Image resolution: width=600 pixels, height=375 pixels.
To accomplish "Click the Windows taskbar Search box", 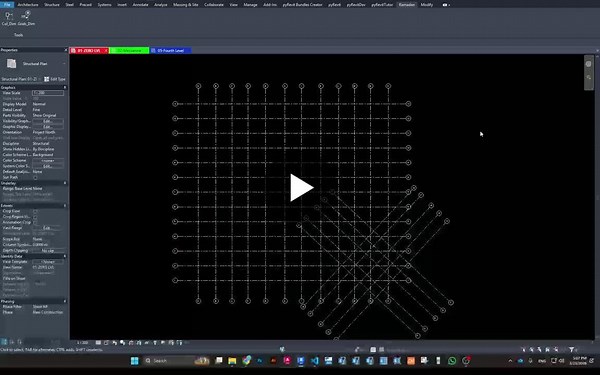I will pyautogui.click(x=176, y=361).
